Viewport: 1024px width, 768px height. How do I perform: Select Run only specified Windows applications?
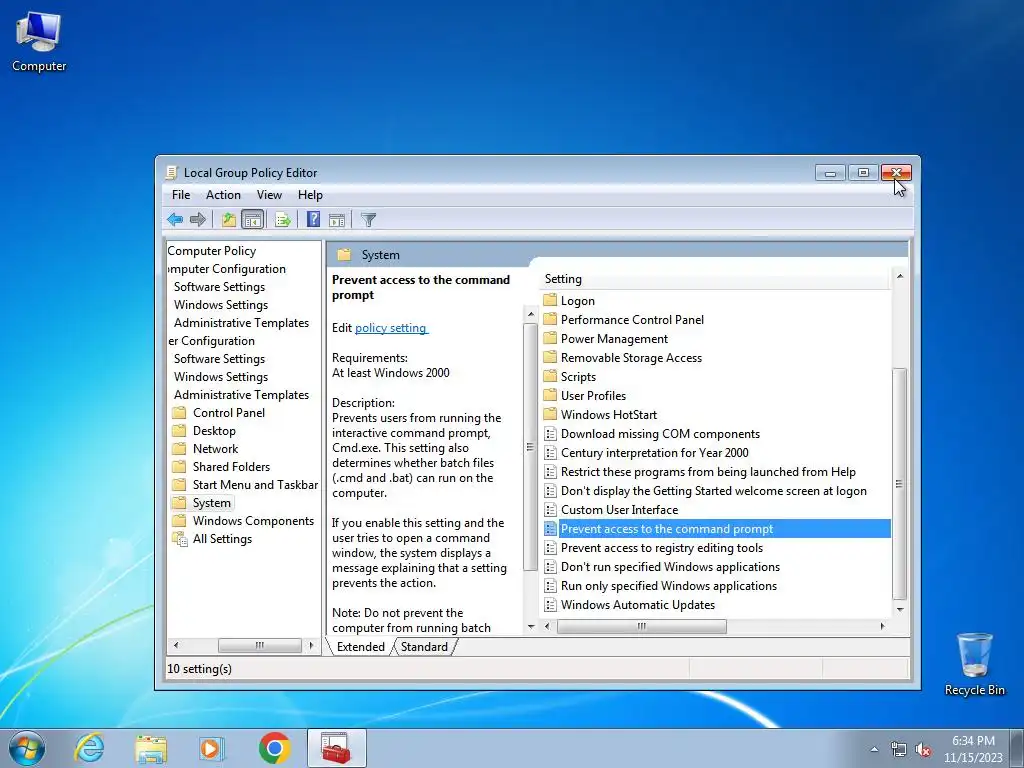669,586
